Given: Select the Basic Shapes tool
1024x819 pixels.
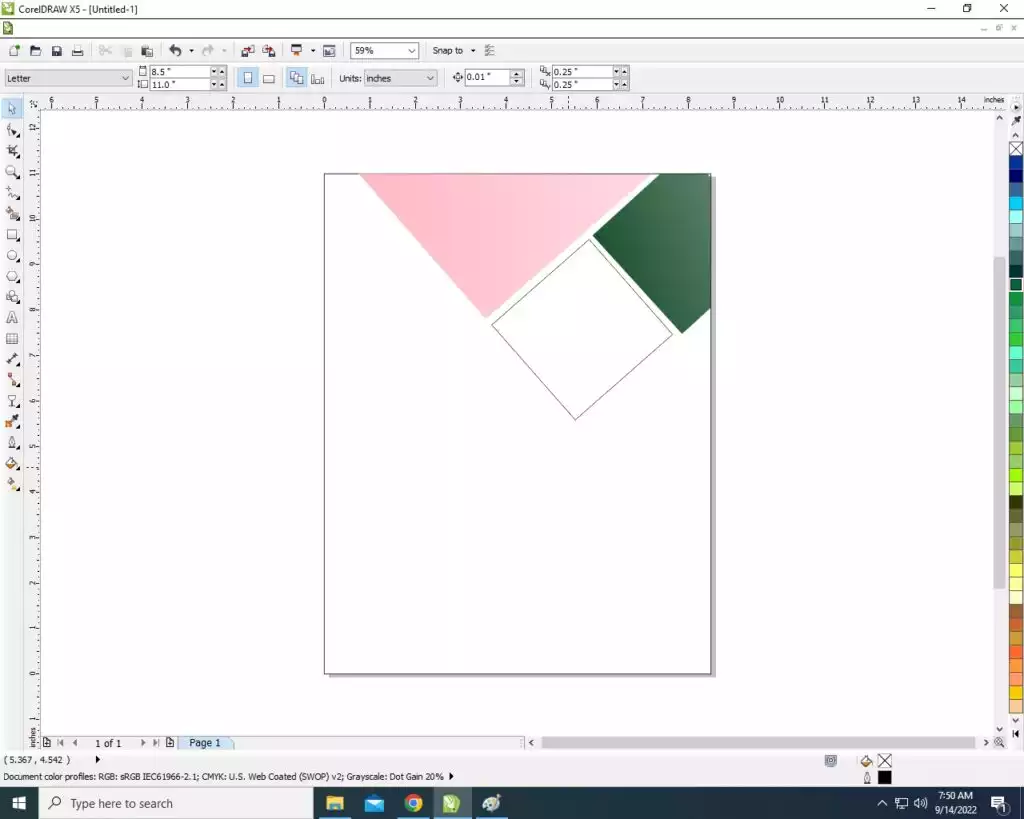Looking at the screenshot, I should coord(12,297).
